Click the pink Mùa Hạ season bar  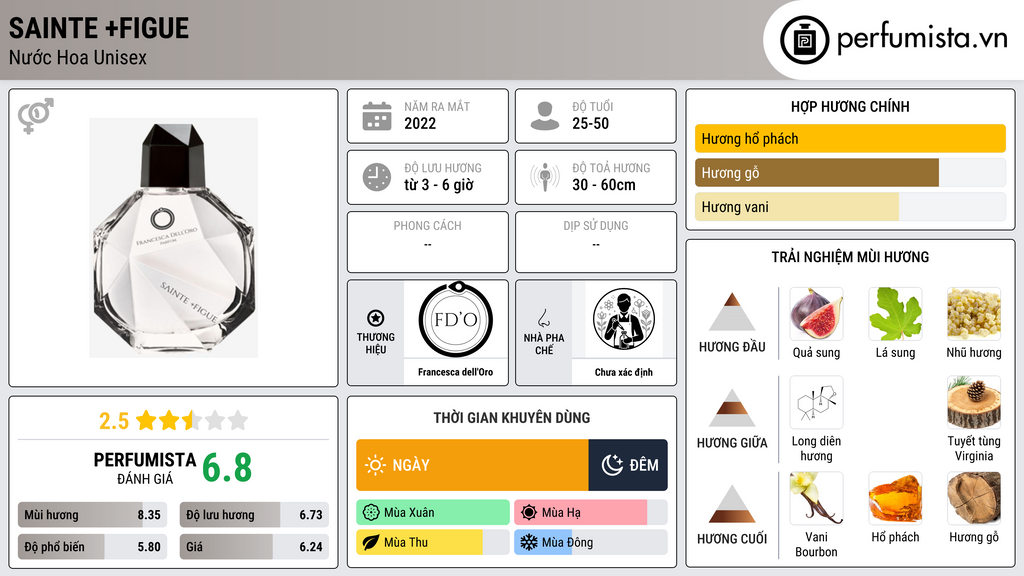point(581,513)
